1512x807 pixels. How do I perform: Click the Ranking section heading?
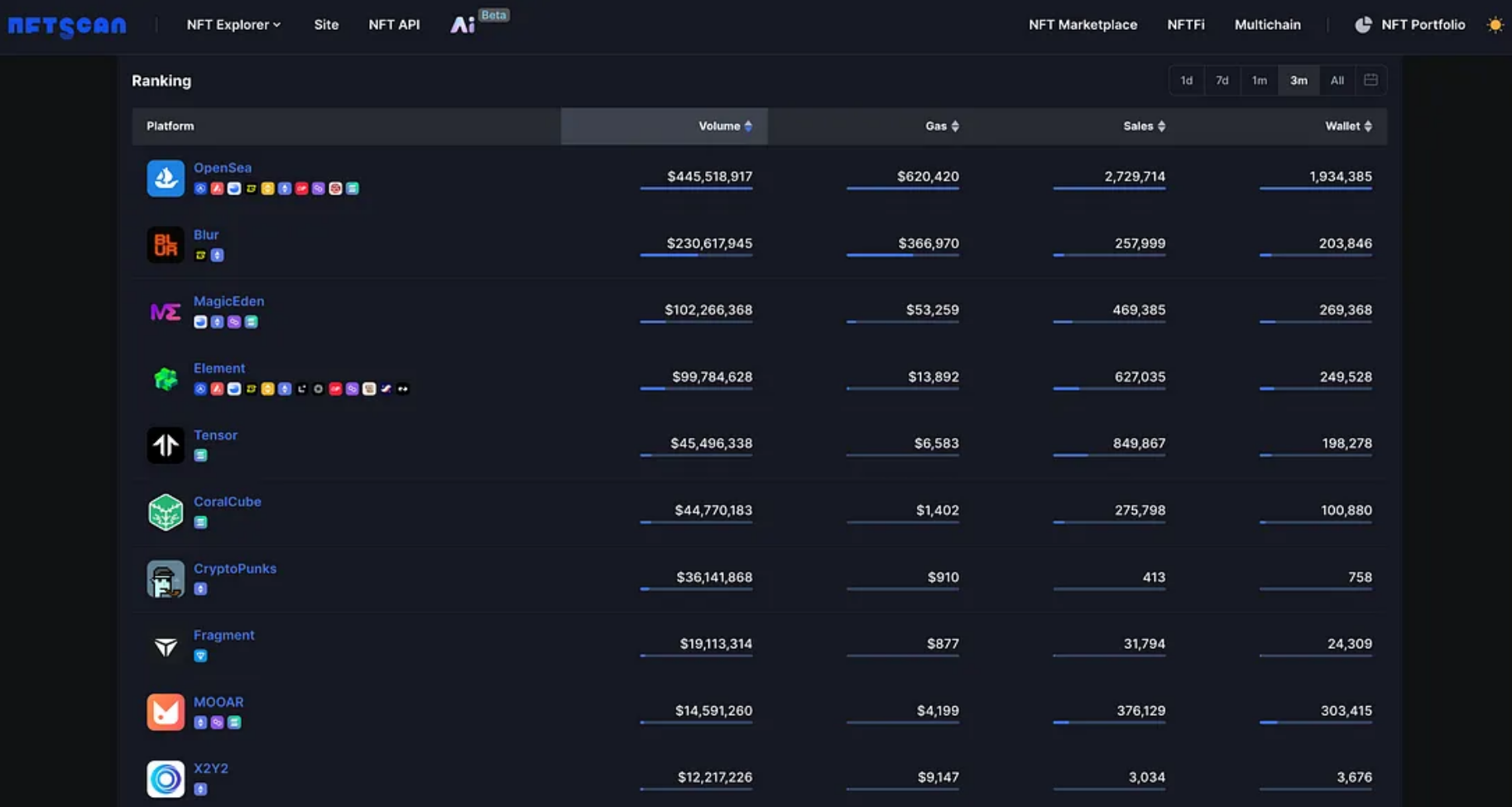click(x=161, y=81)
